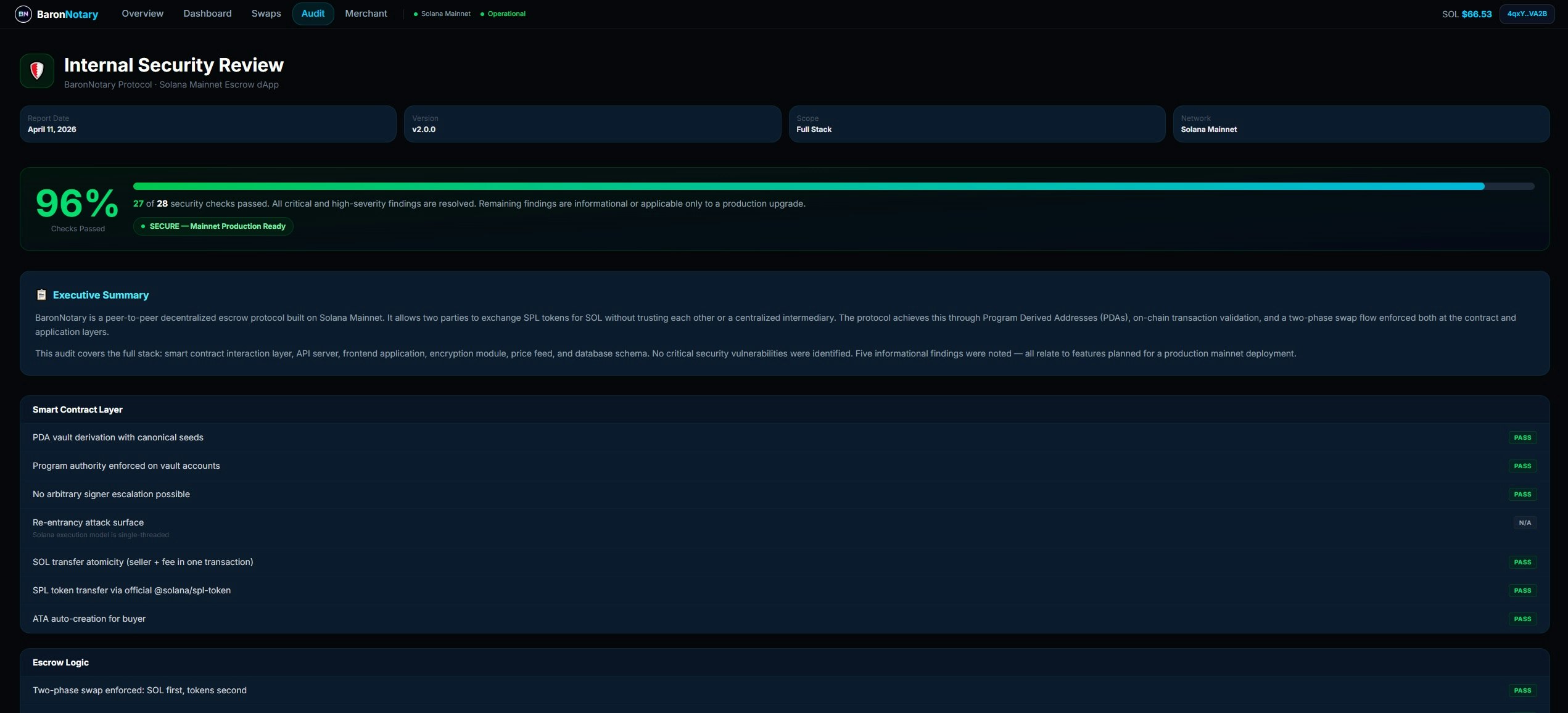The image size is (1568, 713).
Task: Select 'Re-entrancy attack surface' row
Action: tap(785, 528)
